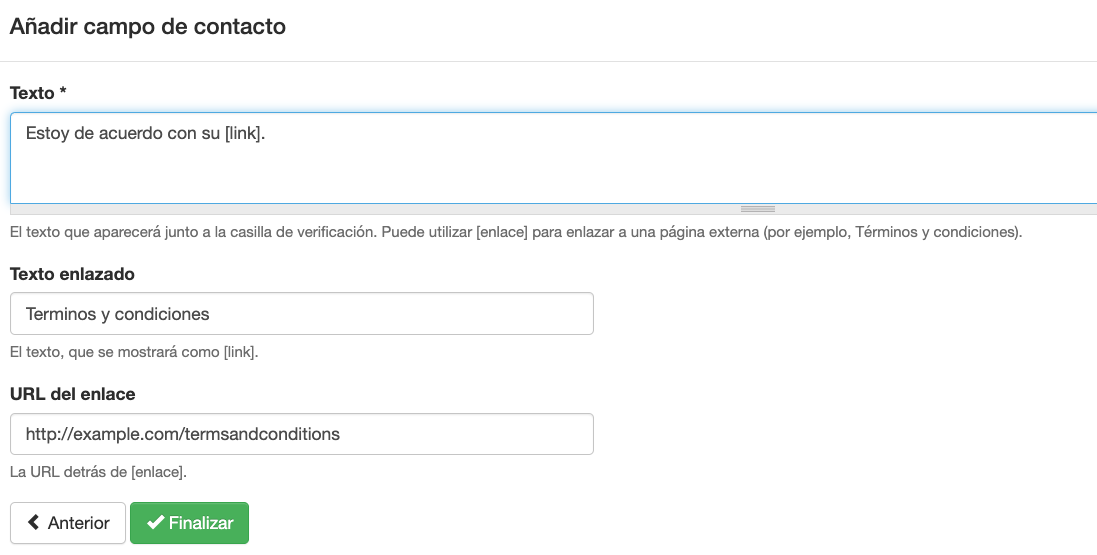Click the checkmark icon on Finalizar
The width and height of the screenshot is (1097, 555).
tap(155, 523)
